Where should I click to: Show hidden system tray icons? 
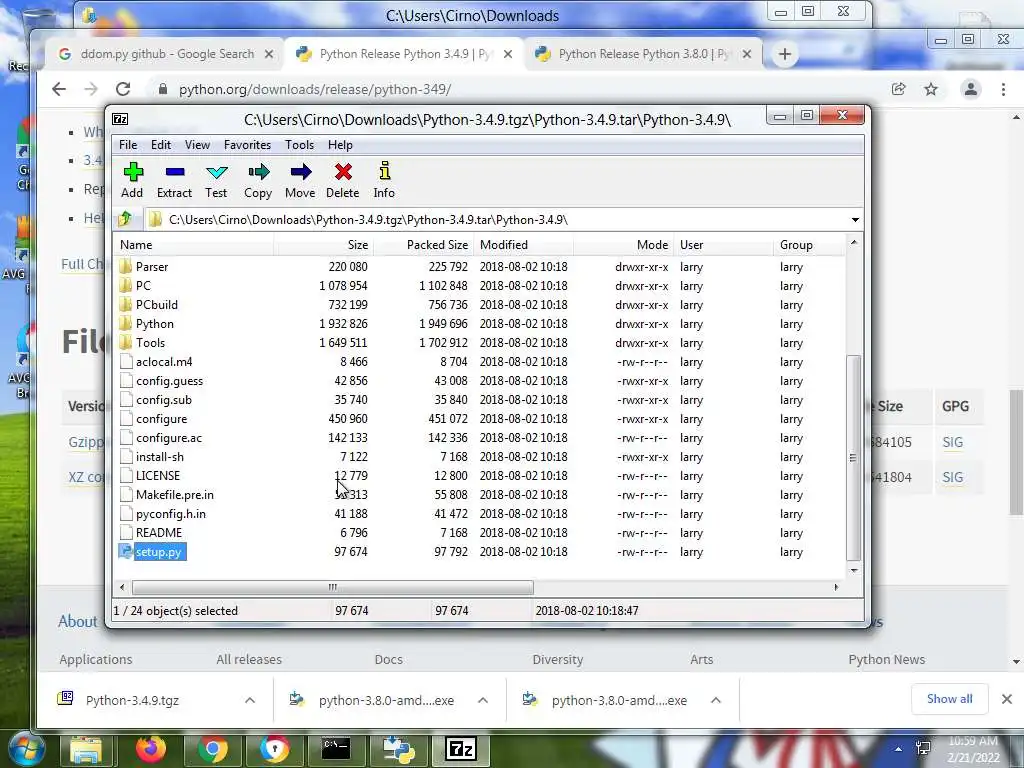[x=899, y=749]
